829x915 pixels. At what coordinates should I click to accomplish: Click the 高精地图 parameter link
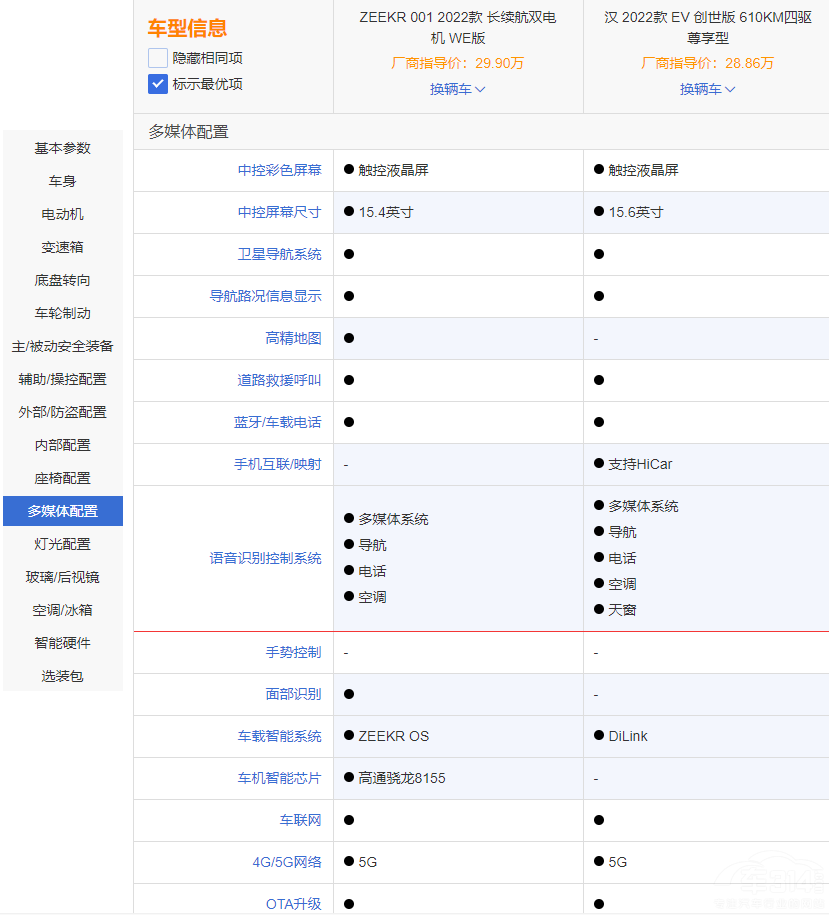293,338
